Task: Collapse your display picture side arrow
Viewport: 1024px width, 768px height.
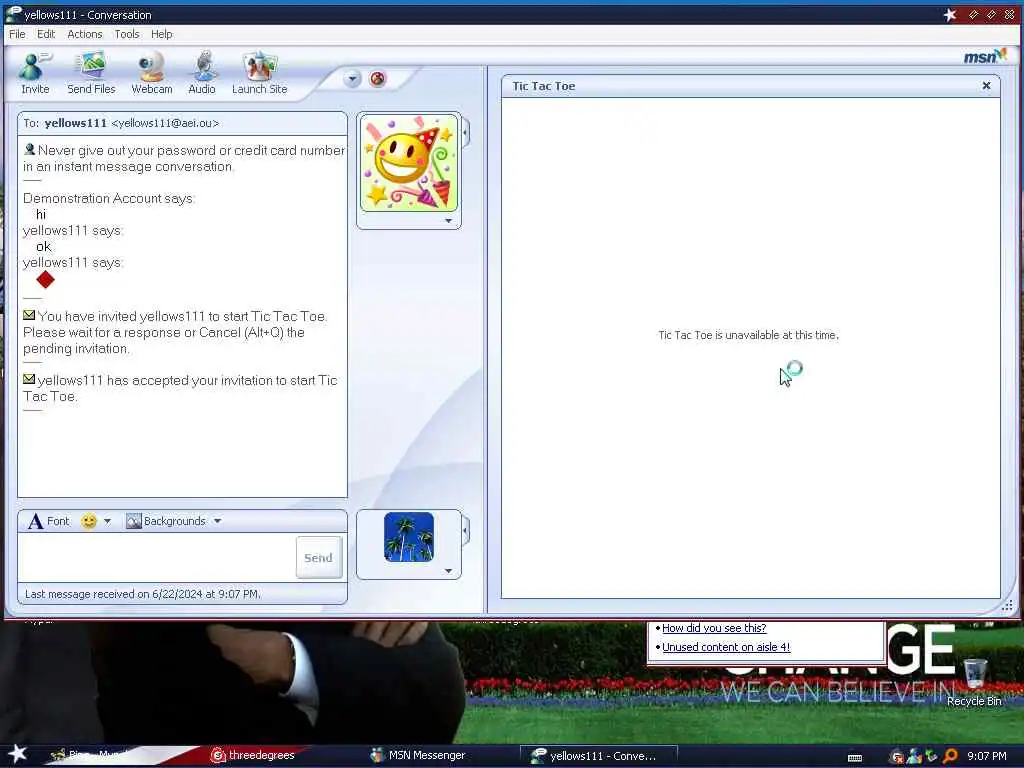Action: [x=465, y=531]
